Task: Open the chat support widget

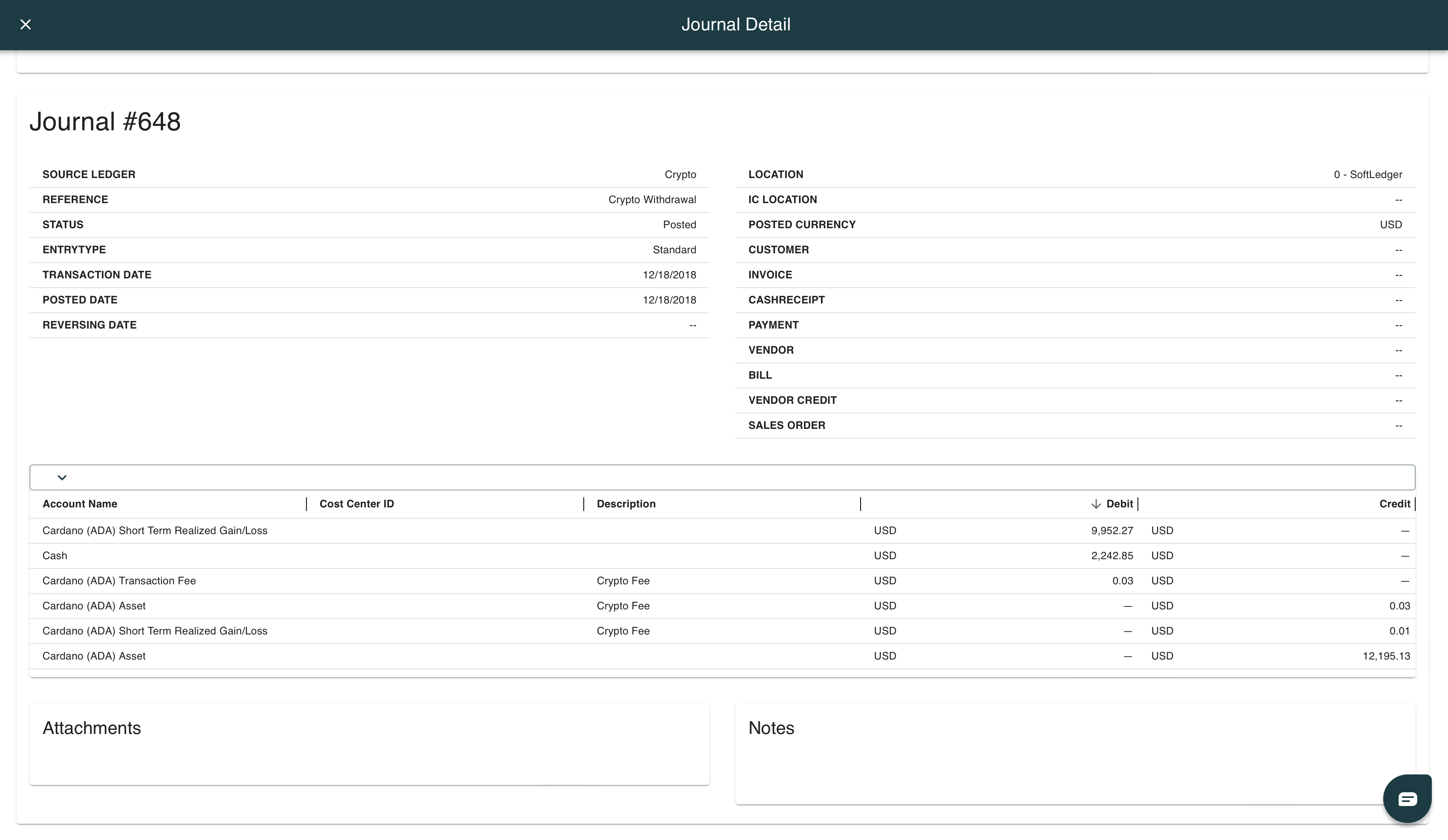Action: coord(1407,799)
